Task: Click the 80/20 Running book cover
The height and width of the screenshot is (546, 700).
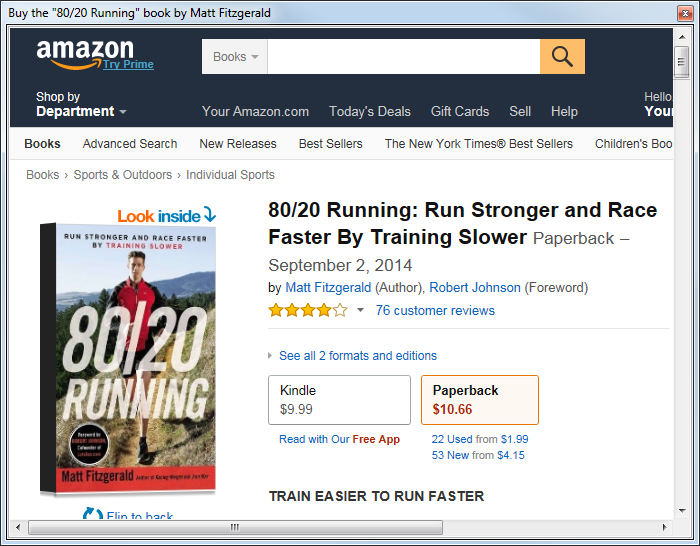Action: point(127,360)
